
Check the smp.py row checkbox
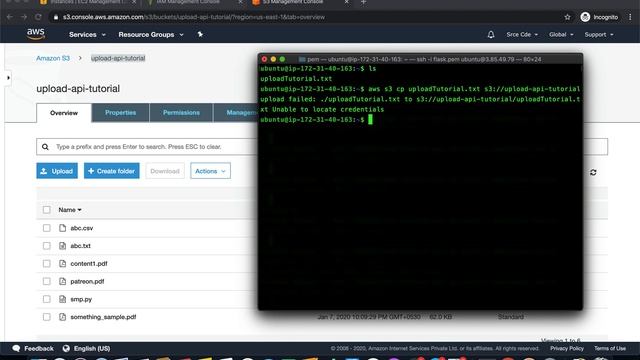click(47, 299)
